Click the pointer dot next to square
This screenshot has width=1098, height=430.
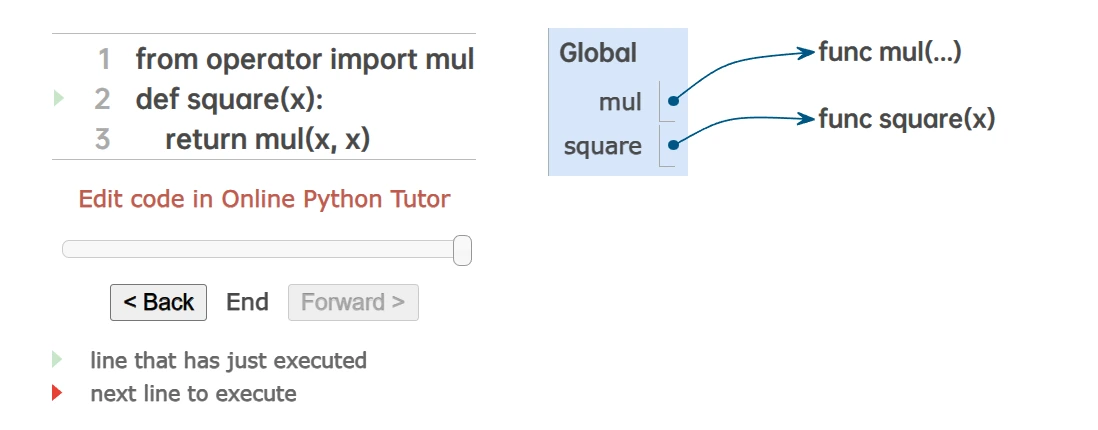pos(673,145)
